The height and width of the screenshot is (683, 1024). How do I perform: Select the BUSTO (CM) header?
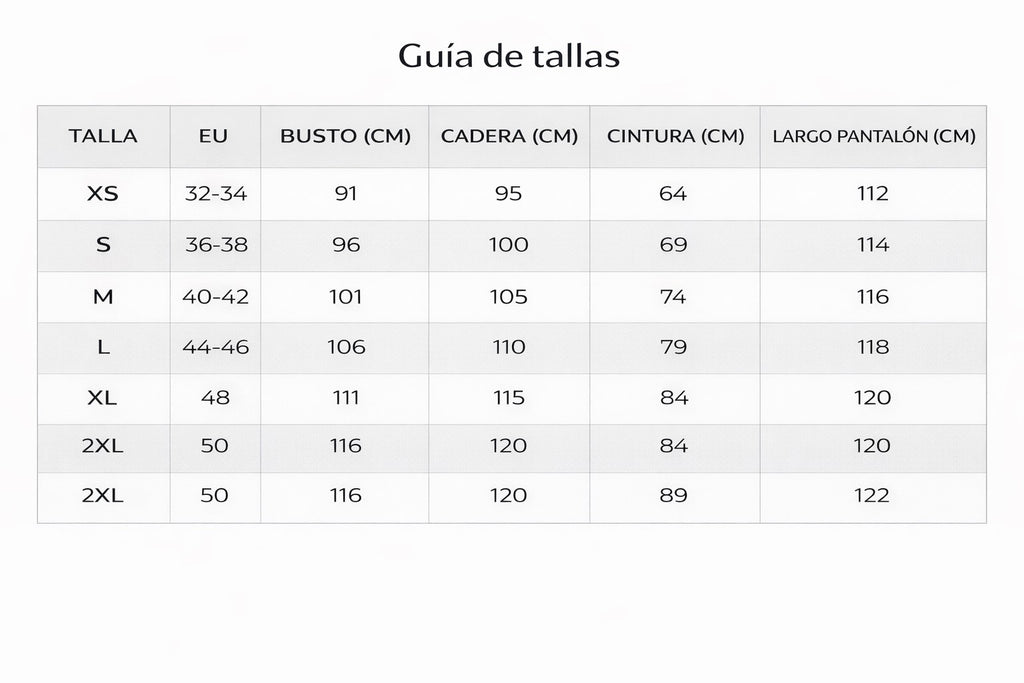345,136
